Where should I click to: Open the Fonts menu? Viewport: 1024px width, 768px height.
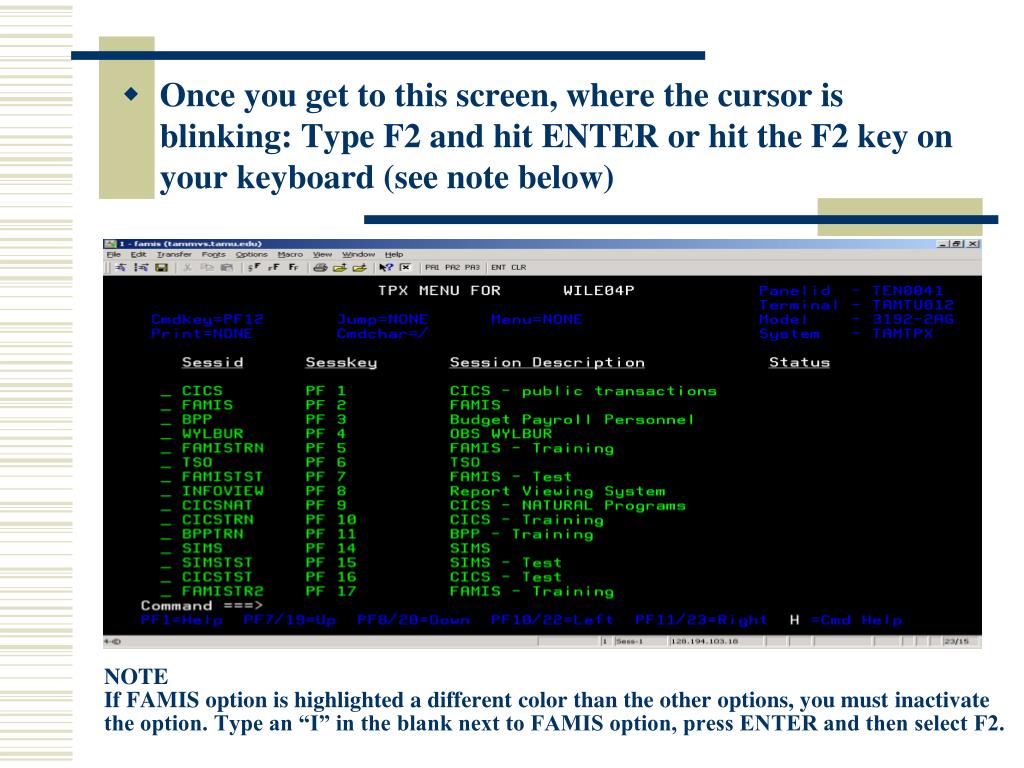(214, 255)
